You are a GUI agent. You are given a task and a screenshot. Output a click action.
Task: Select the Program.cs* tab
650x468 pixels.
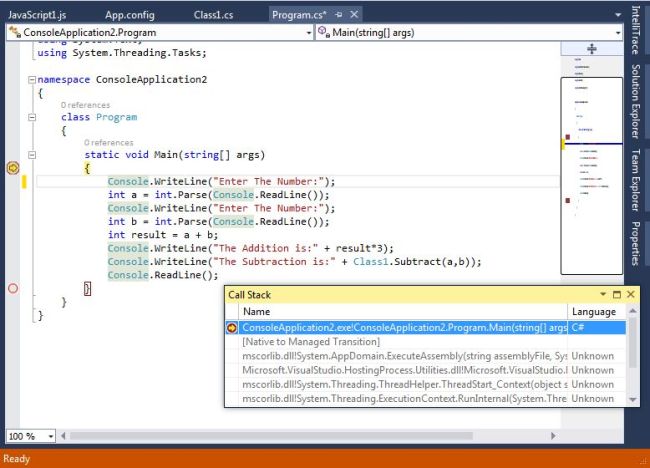(x=299, y=15)
